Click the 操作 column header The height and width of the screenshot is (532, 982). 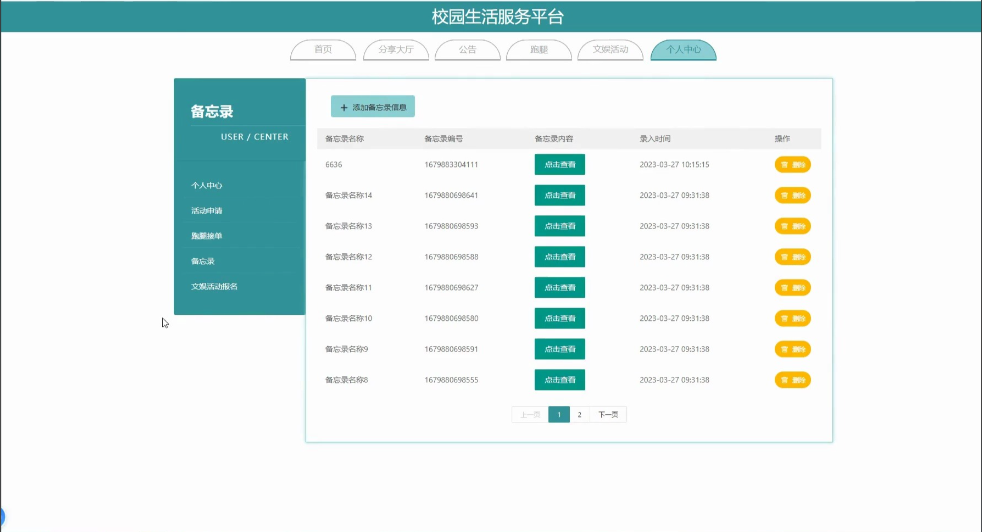point(782,138)
